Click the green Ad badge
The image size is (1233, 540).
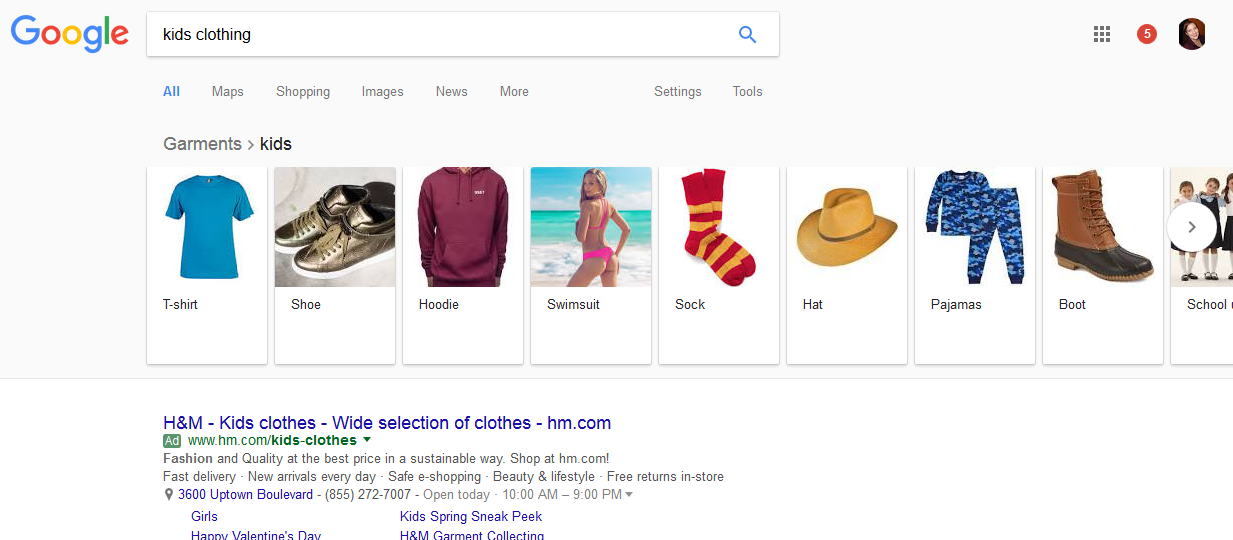pos(172,441)
